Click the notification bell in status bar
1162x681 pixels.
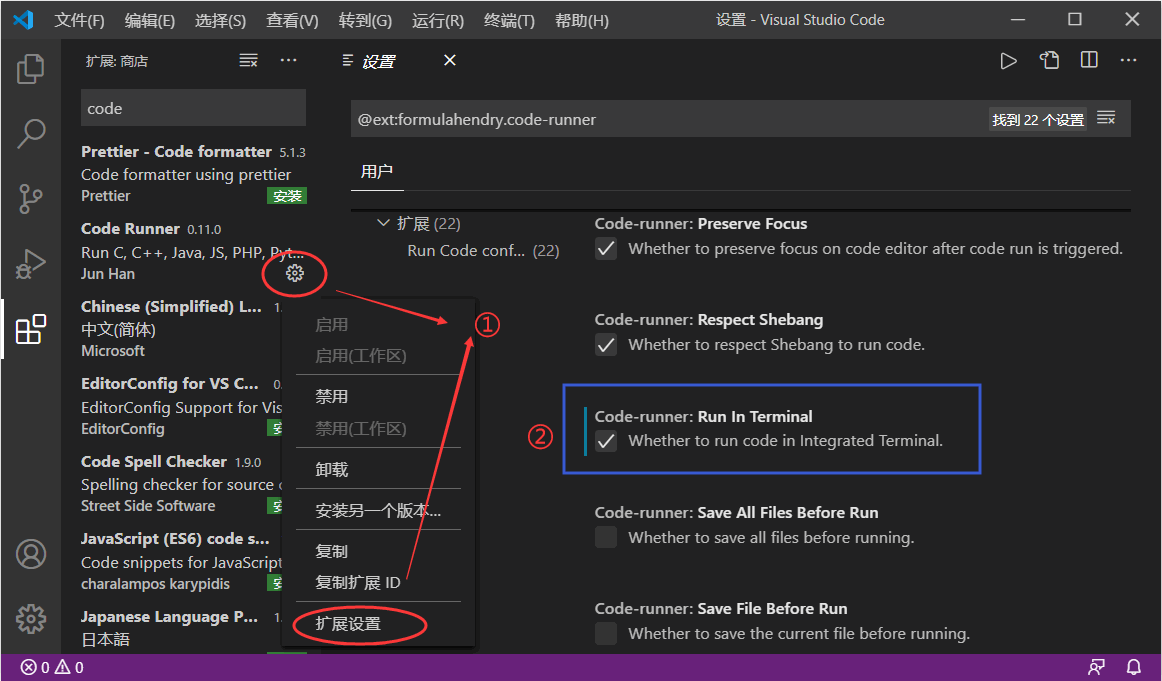pos(1133,666)
